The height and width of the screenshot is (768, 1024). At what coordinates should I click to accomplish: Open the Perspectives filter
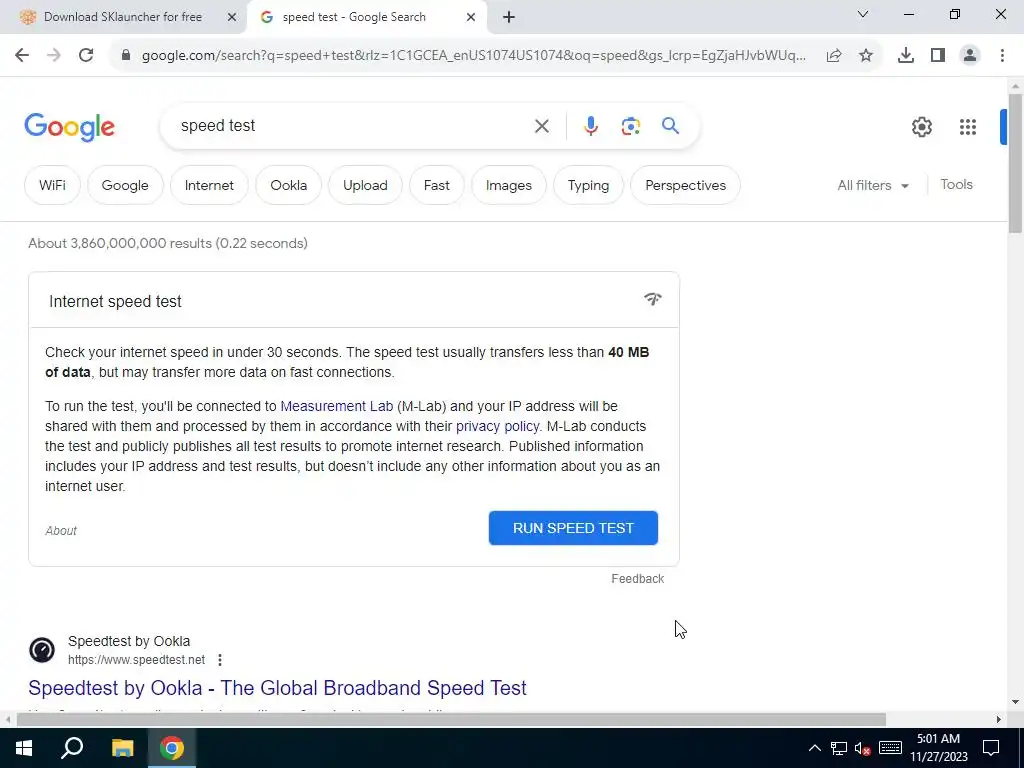tap(686, 185)
